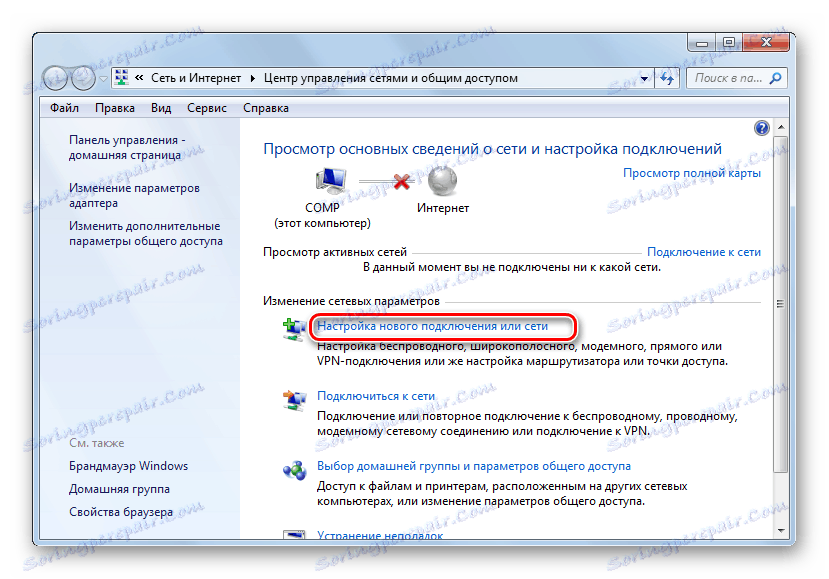
Task: Expand arrow after 'Сеть и Интернет' breadcrumb
Action: (x=253, y=78)
